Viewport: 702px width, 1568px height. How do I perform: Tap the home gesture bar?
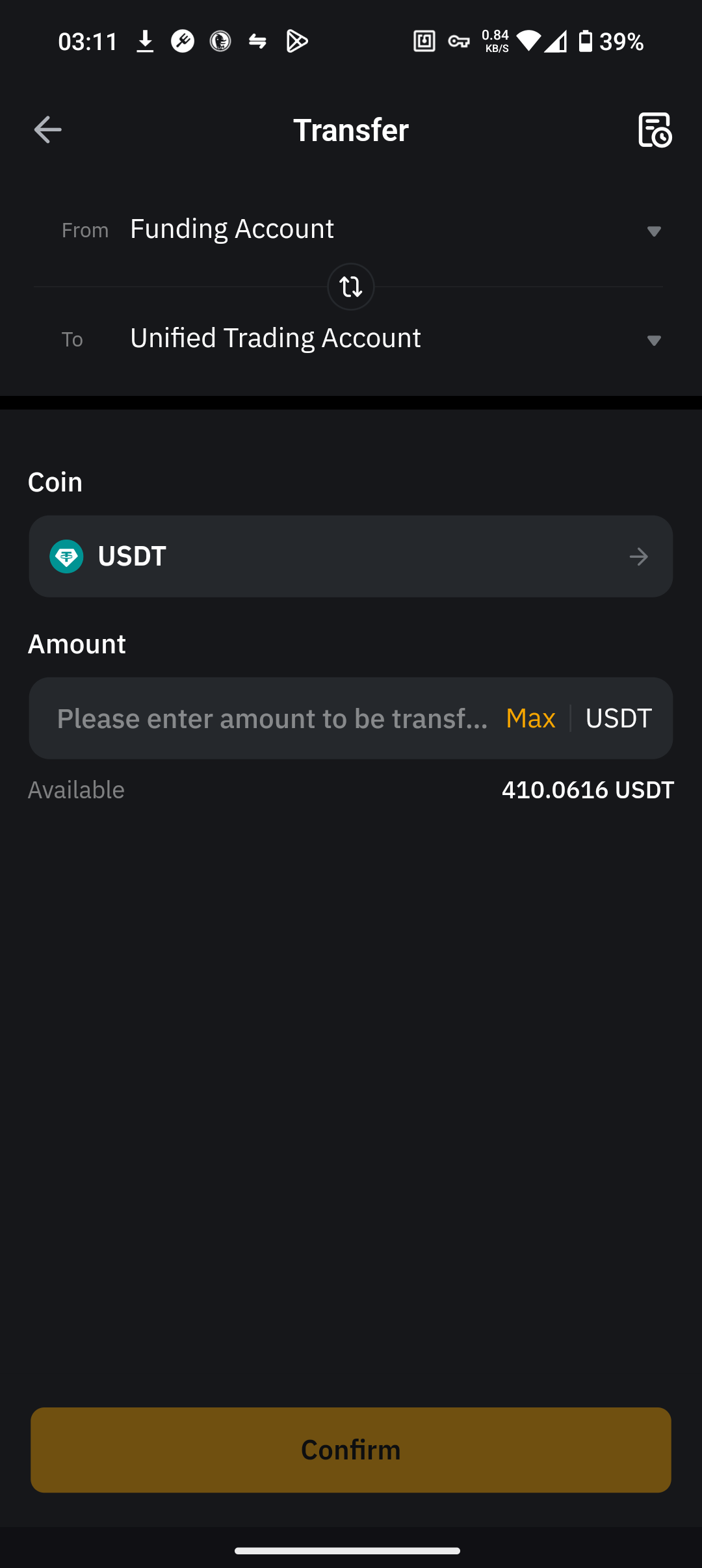348,1551
